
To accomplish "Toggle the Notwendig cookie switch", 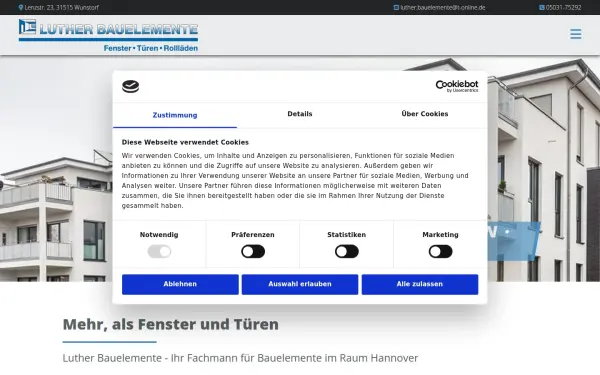I will point(159,251).
